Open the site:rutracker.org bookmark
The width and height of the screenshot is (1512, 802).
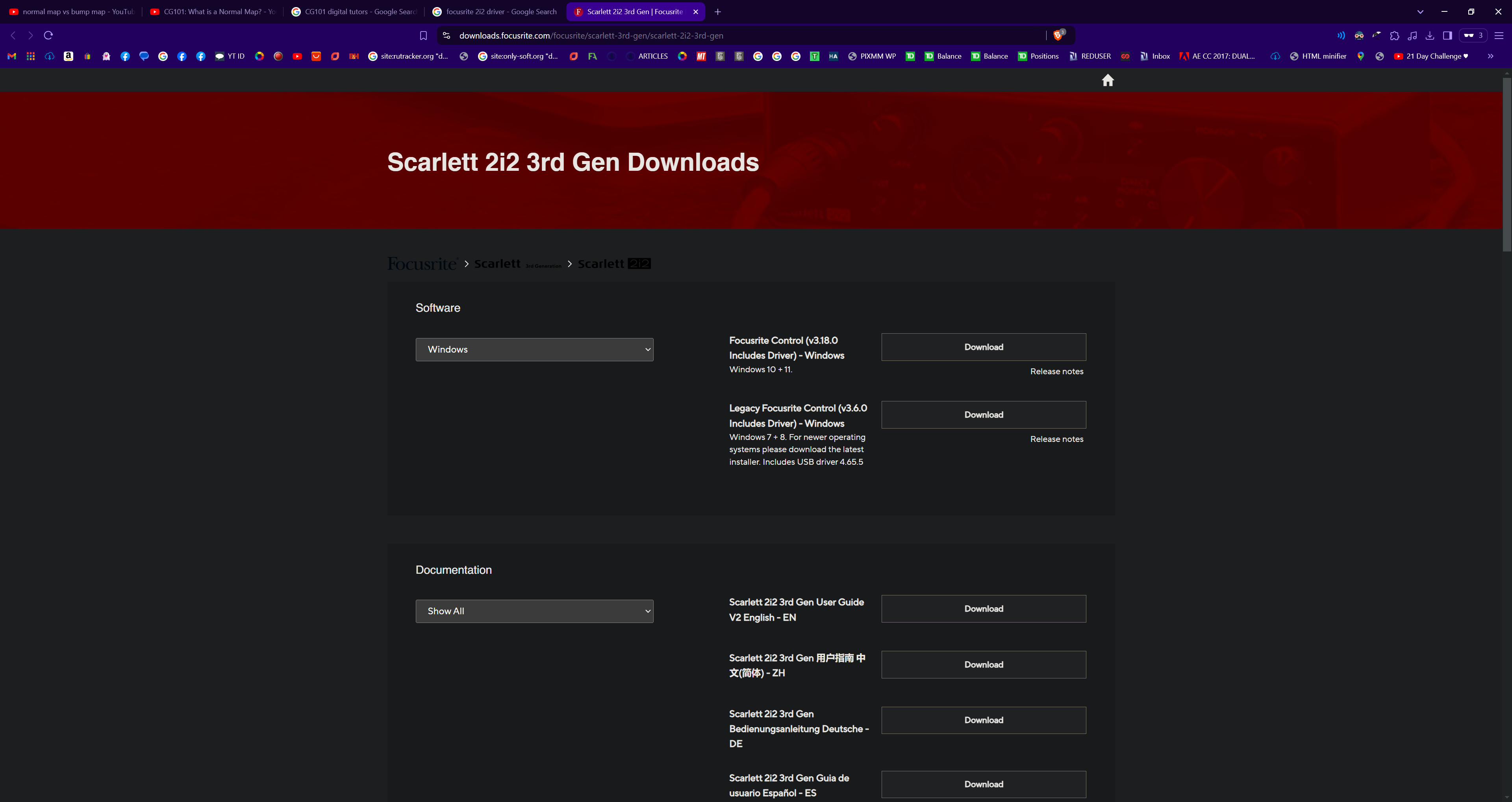pyautogui.click(x=408, y=56)
